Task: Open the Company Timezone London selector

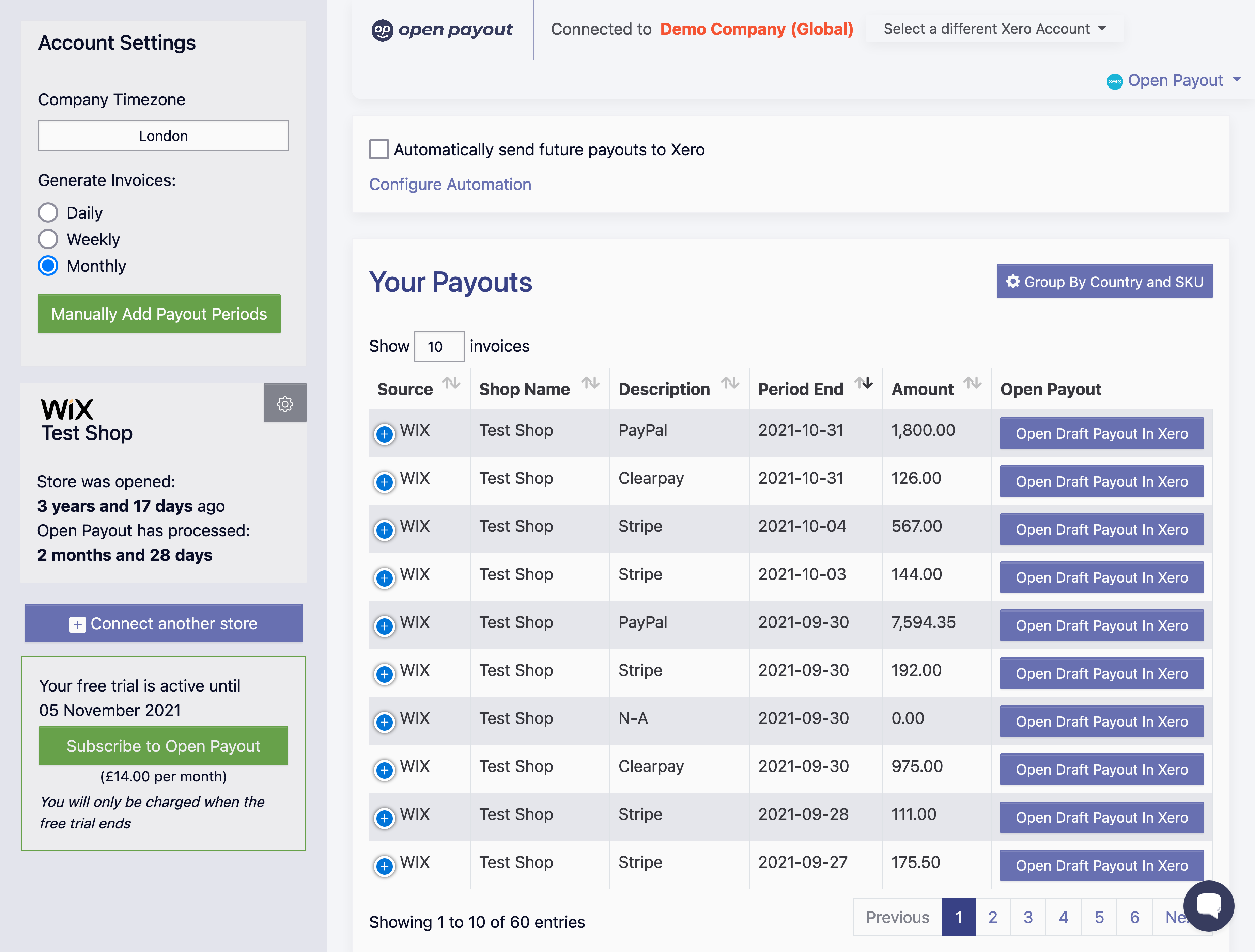Action: coord(164,136)
